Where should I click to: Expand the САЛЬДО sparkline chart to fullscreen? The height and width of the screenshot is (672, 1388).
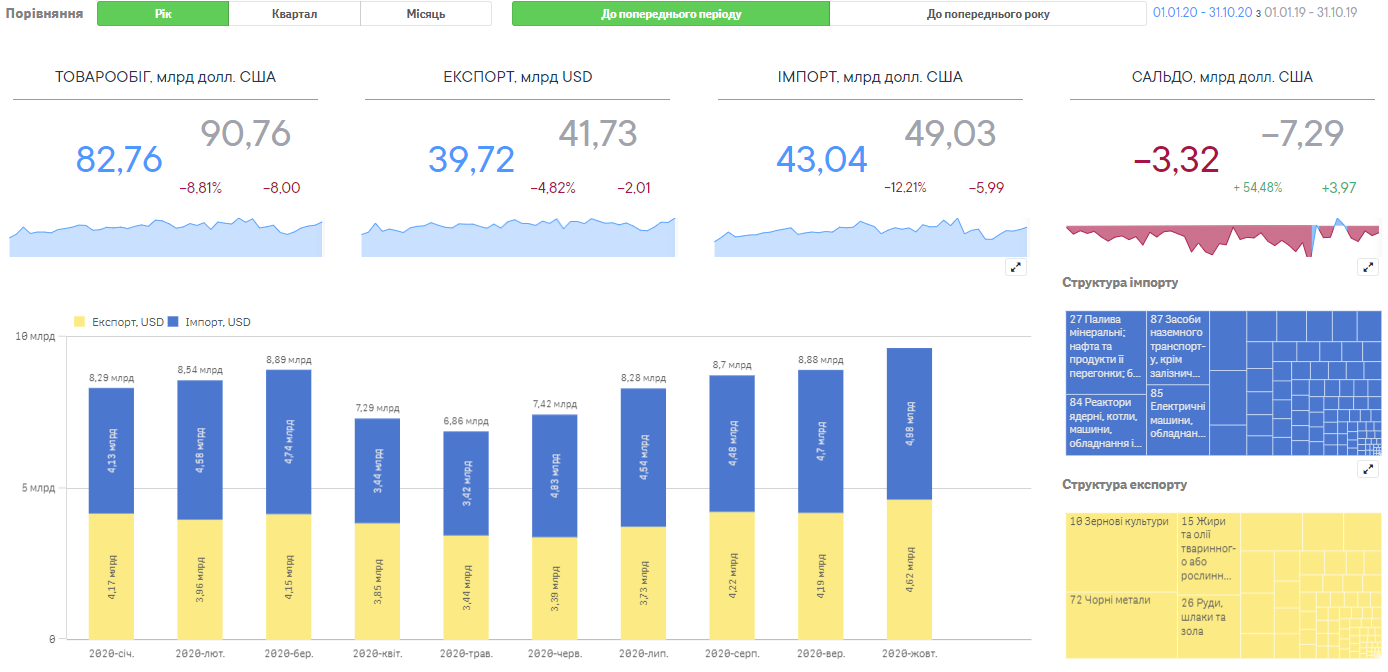click(1368, 267)
